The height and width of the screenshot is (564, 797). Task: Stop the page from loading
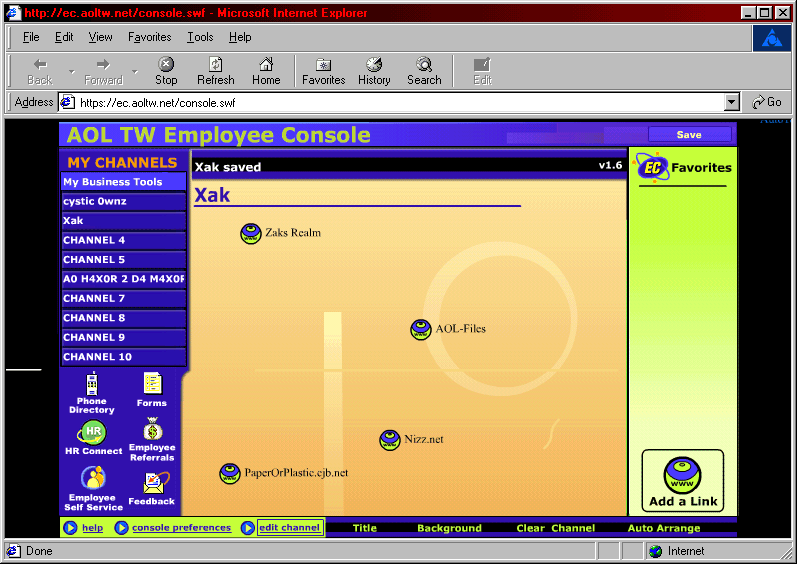166,71
